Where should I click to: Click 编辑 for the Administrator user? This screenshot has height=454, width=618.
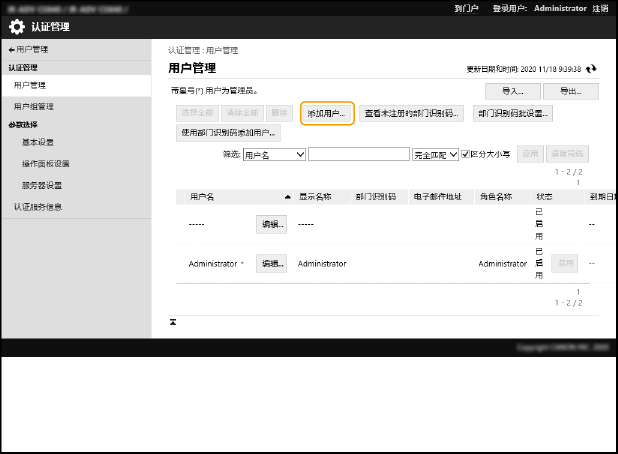[x=272, y=263]
